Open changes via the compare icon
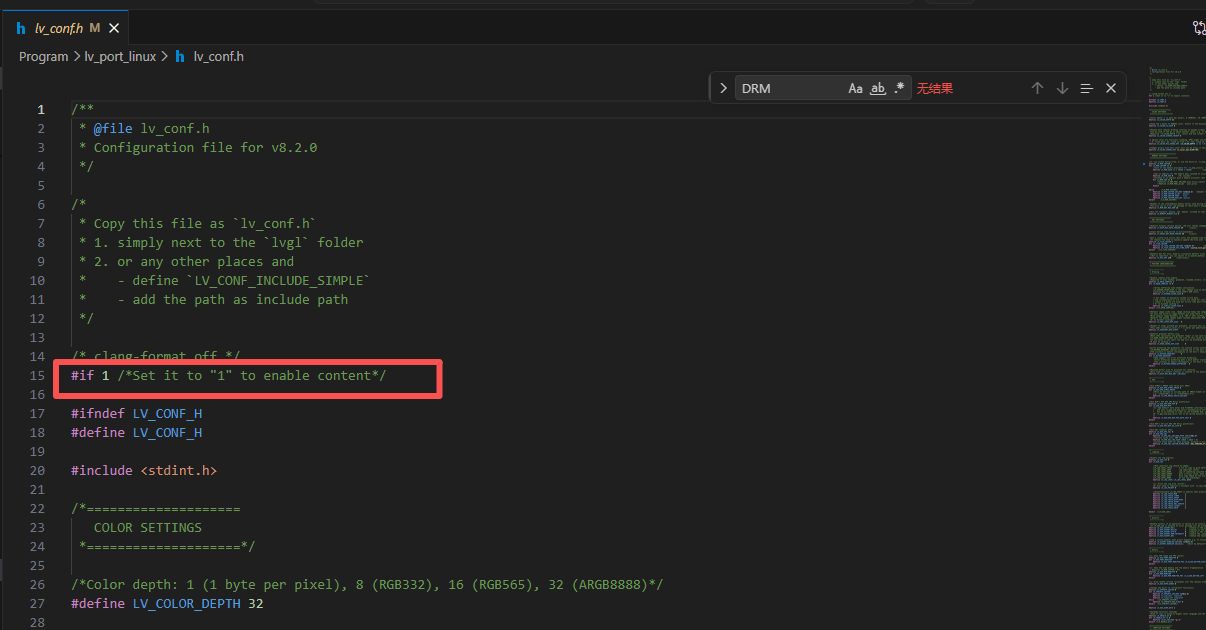The width and height of the screenshot is (1206, 630). tap(1198, 28)
